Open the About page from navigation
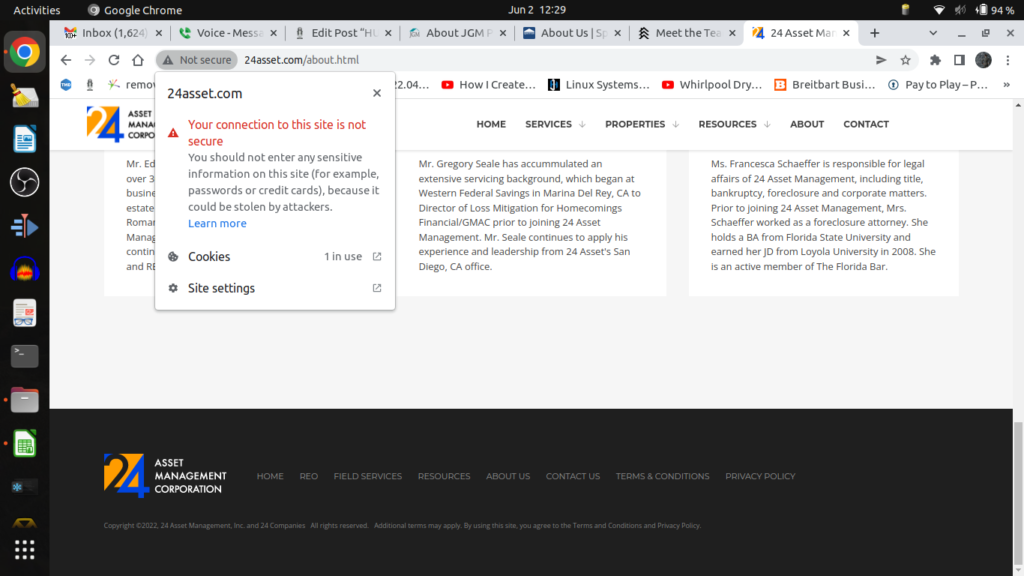1024x576 pixels. pyautogui.click(x=807, y=124)
